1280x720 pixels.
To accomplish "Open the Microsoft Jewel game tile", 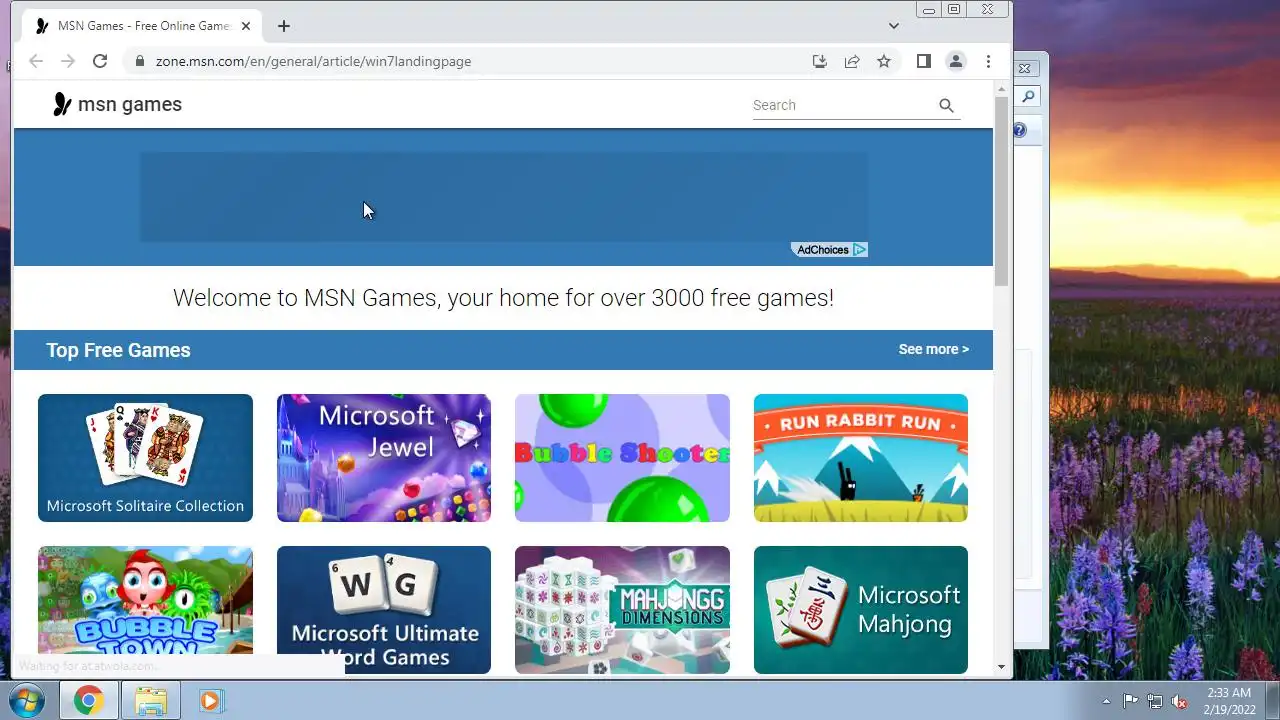I will [x=384, y=458].
